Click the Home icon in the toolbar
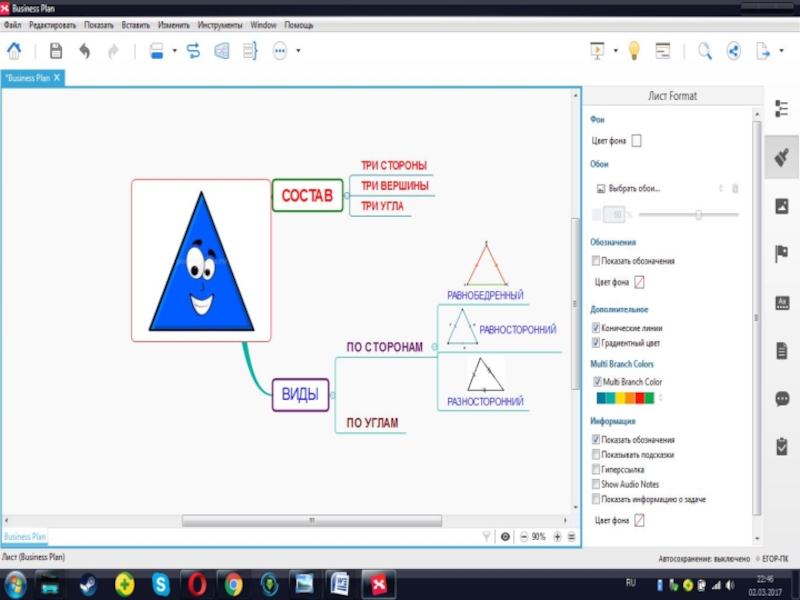800x600 pixels. pos(15,51)
